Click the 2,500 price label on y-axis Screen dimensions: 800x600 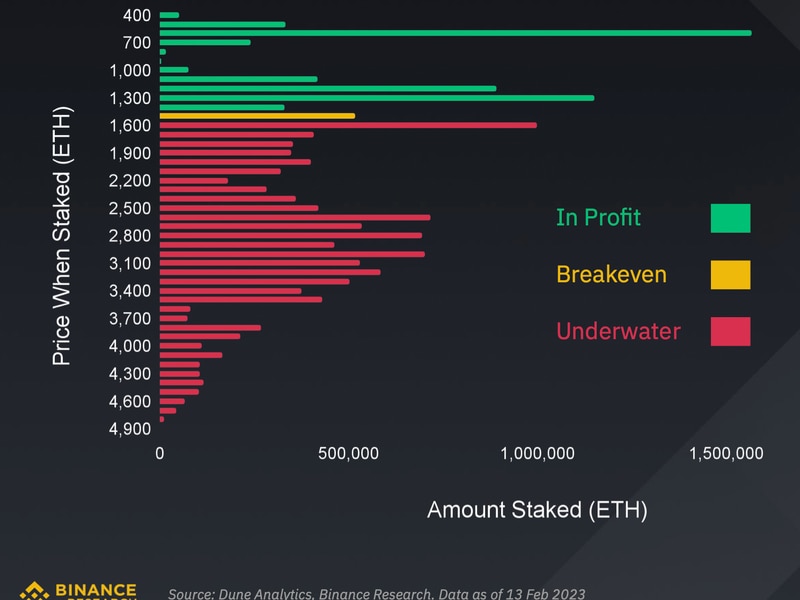pyautogui.click(x=131, y=208)
